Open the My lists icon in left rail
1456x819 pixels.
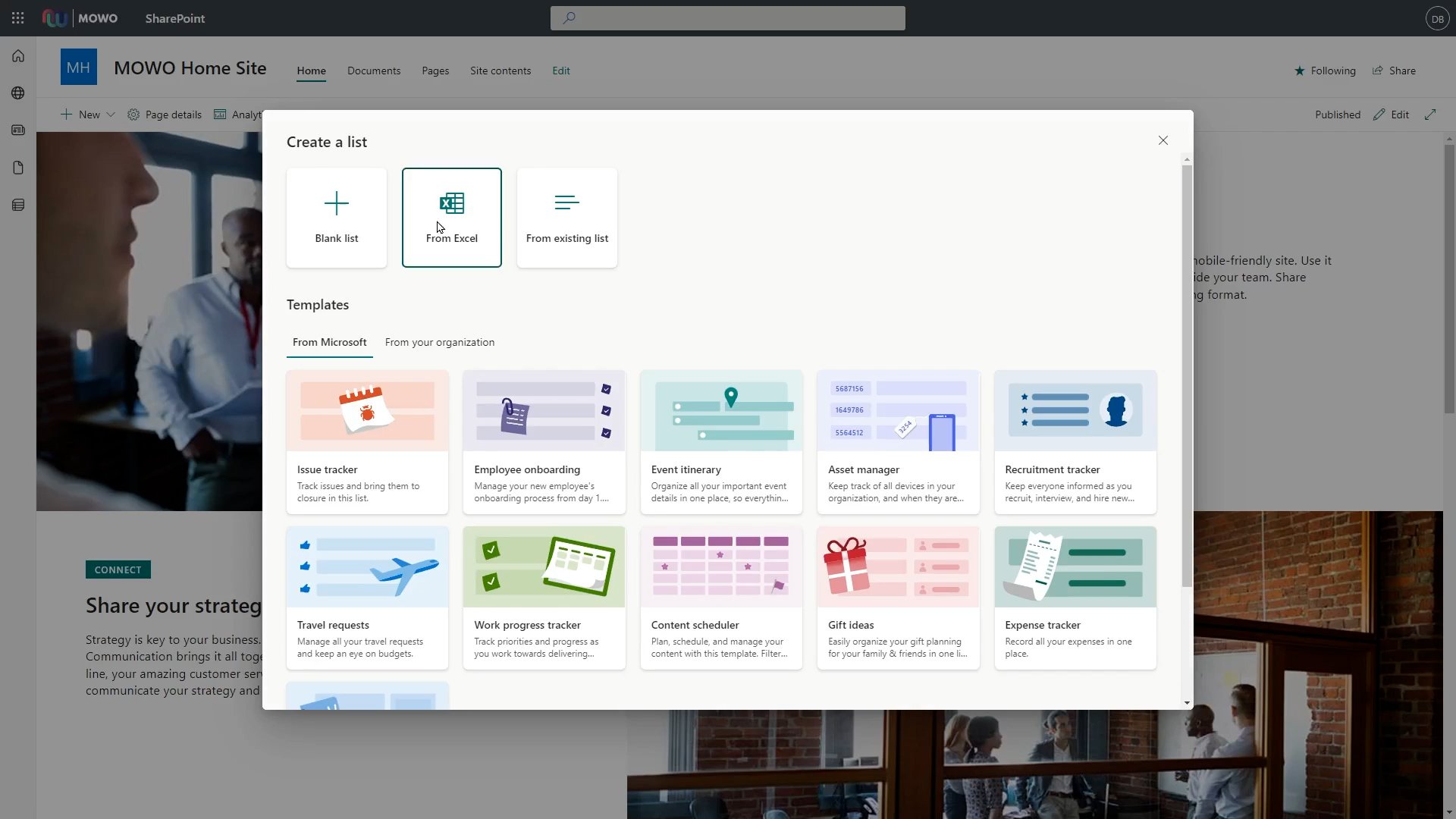[18, 205]
